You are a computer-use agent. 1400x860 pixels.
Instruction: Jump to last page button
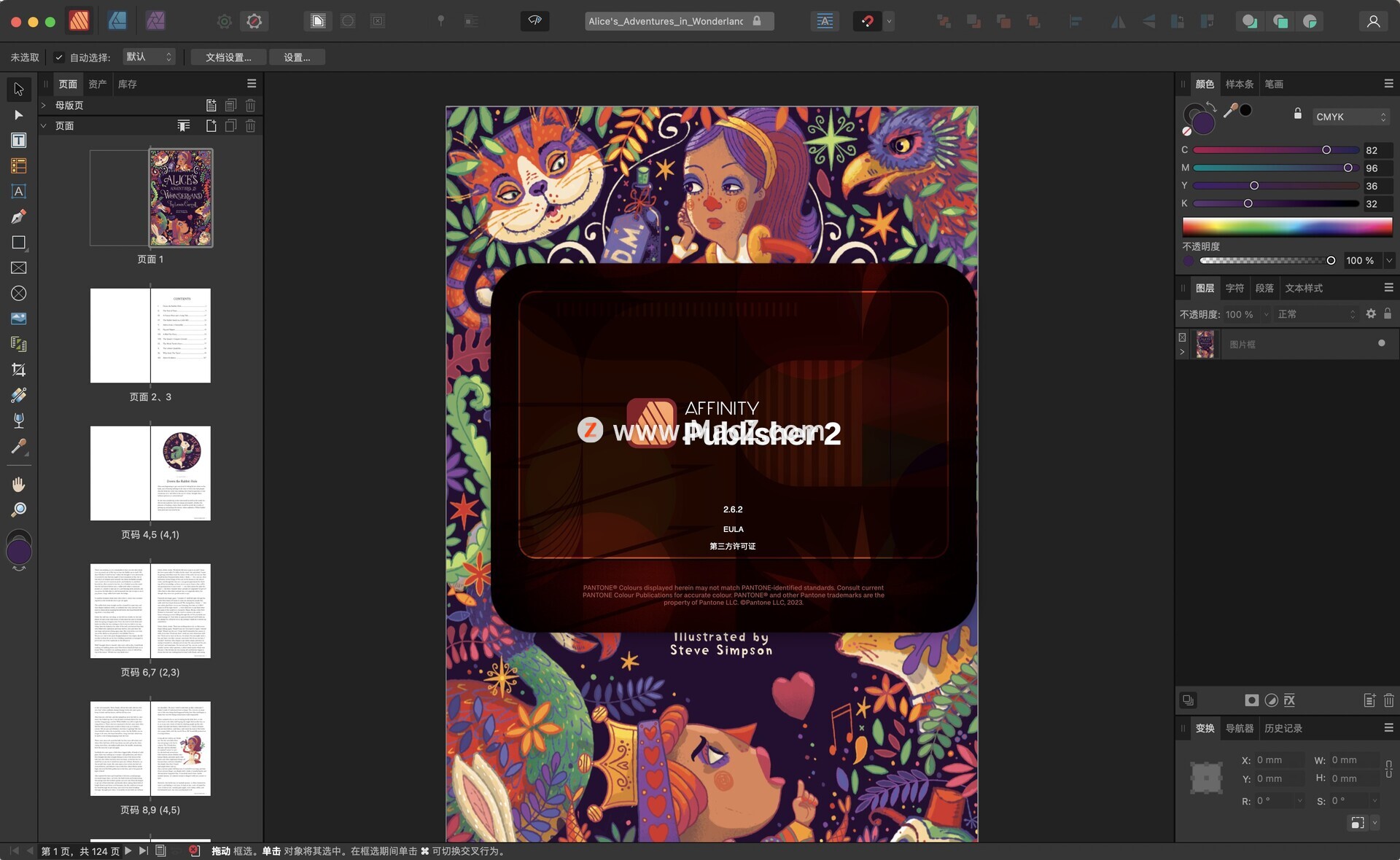pos(144,851)
